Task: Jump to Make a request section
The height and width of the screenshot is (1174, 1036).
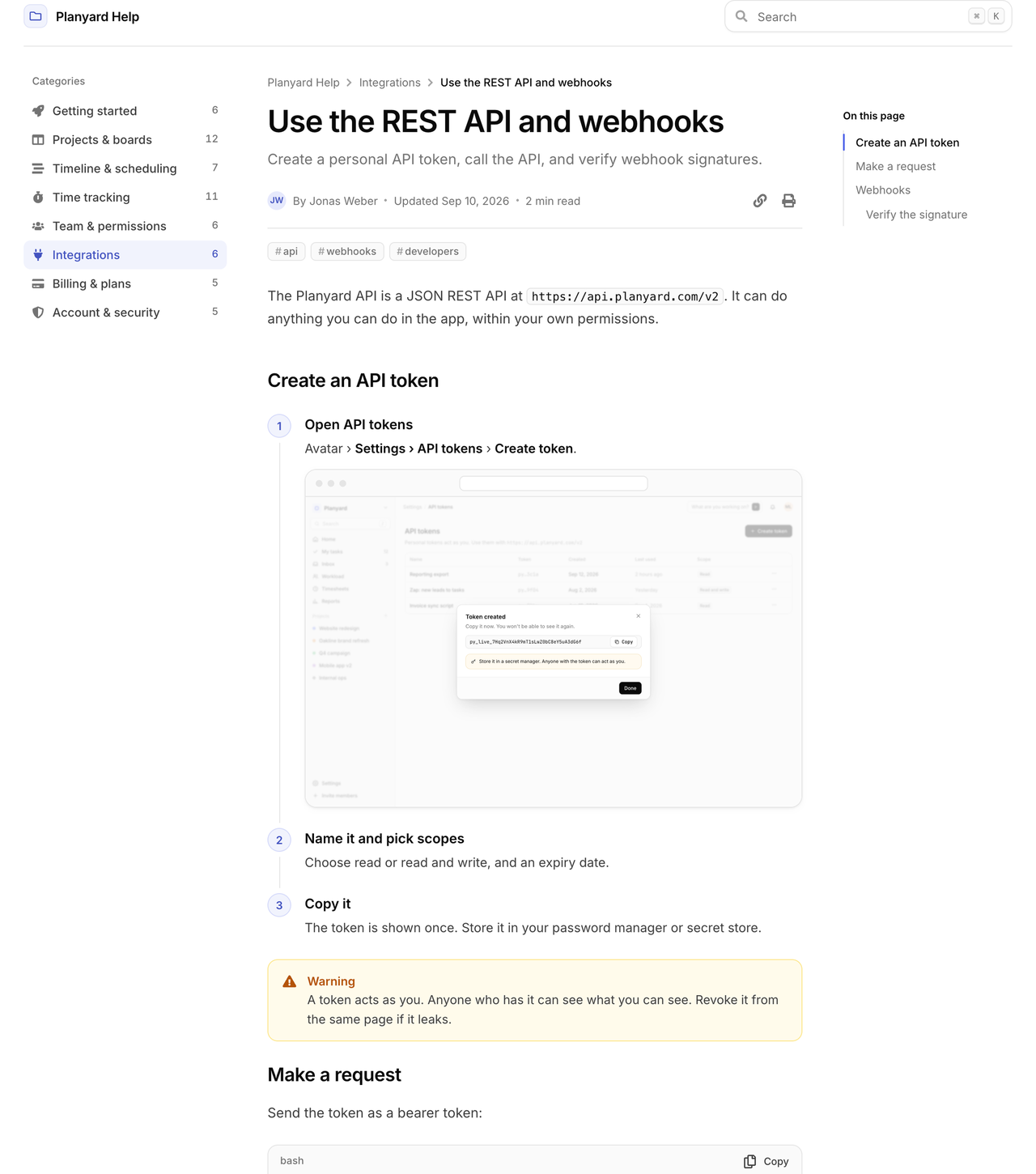Action: (x=895, y=166)
